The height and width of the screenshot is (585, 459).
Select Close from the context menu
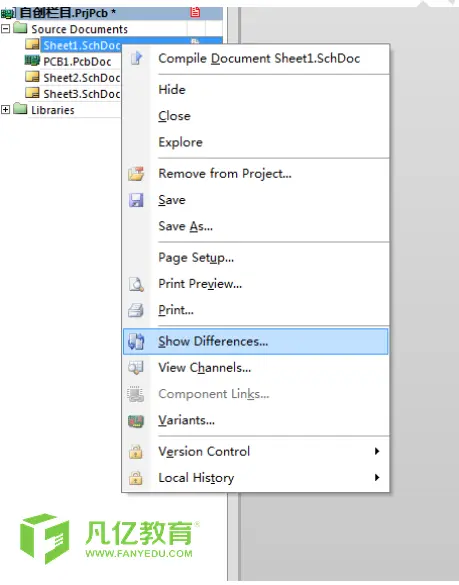(x=256, y=116)
